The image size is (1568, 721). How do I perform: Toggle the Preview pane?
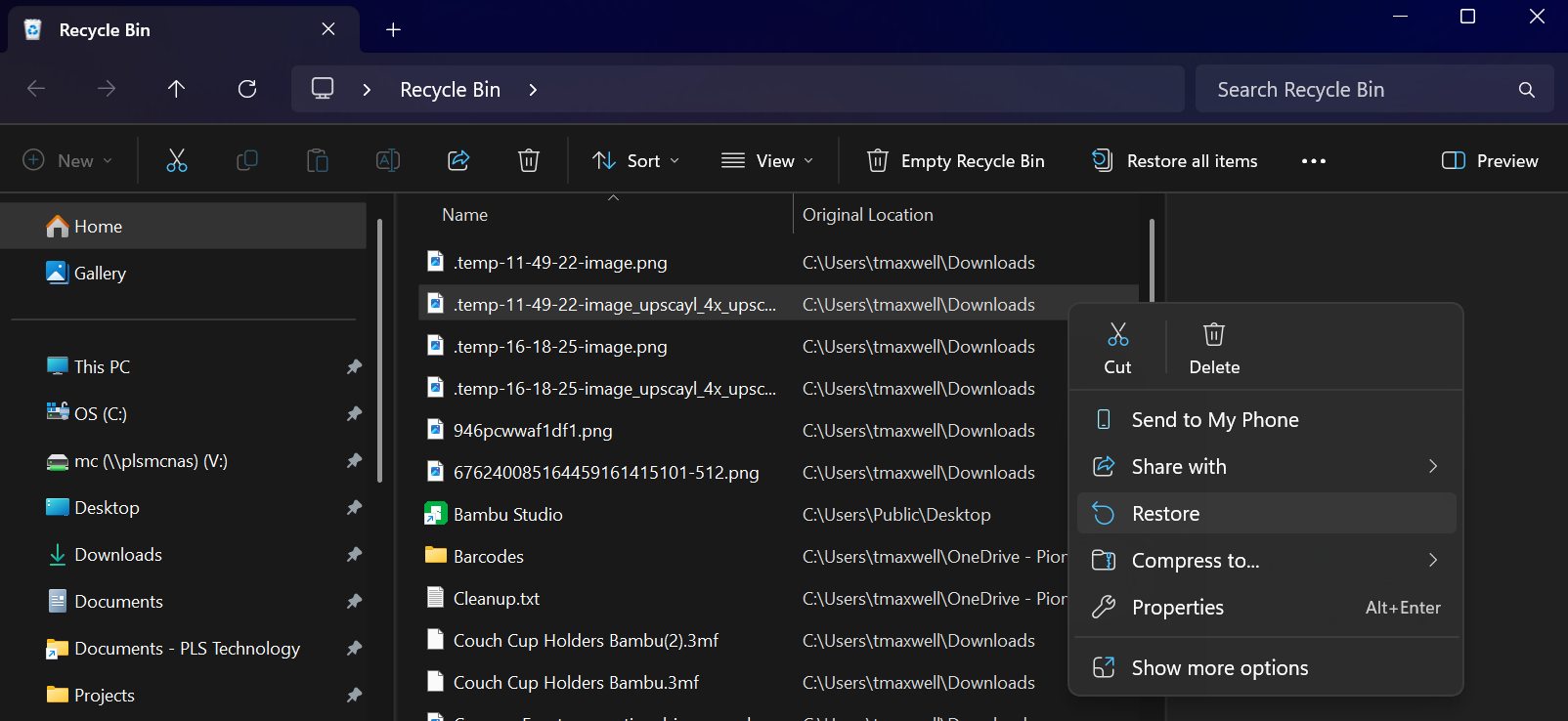1489,161
